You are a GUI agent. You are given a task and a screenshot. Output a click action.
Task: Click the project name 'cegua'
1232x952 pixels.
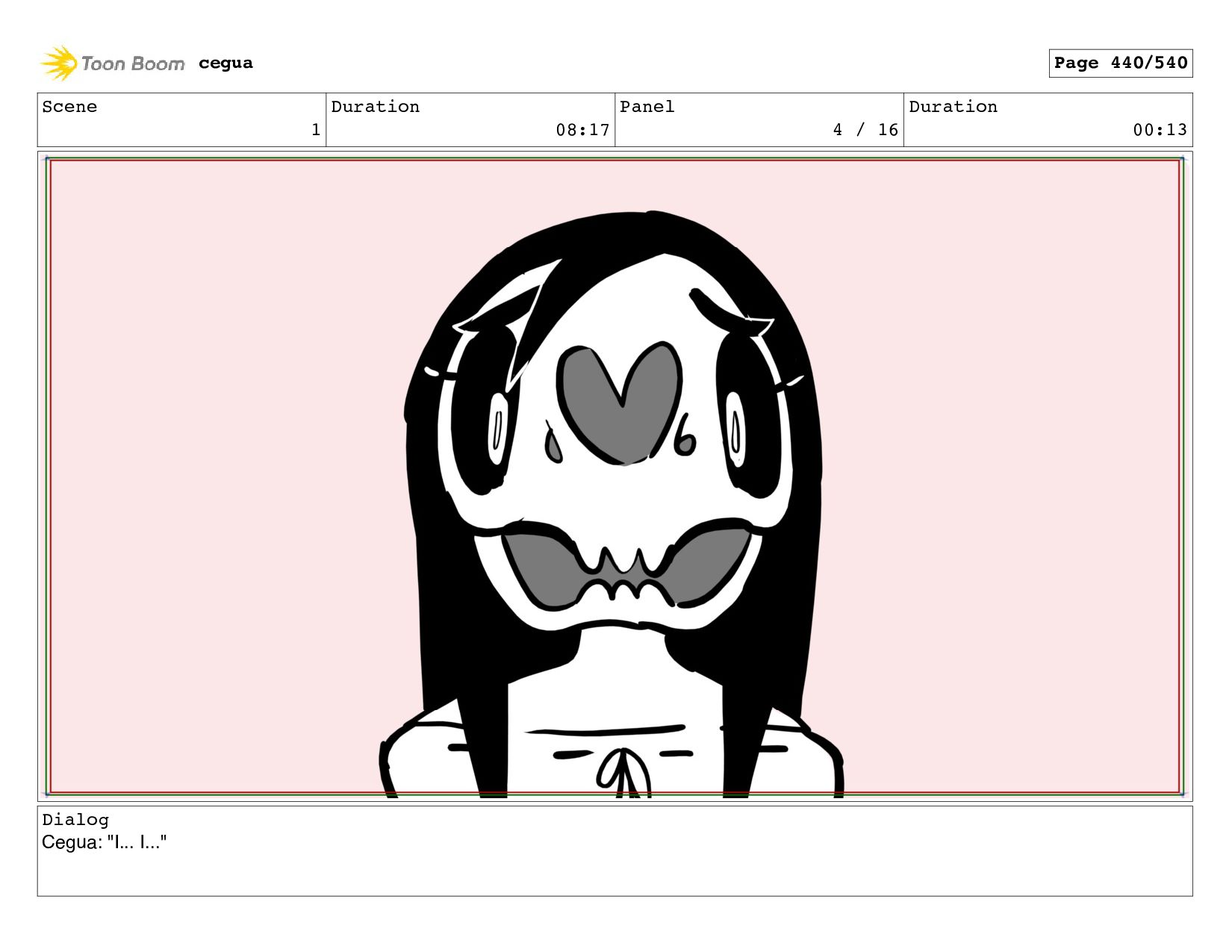pos(225,63)
